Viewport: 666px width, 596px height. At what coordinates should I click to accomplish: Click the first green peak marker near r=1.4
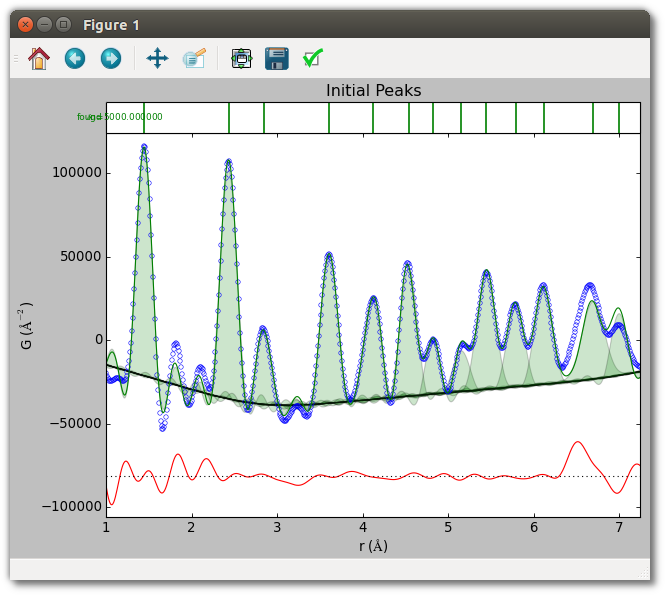(144, 118)
